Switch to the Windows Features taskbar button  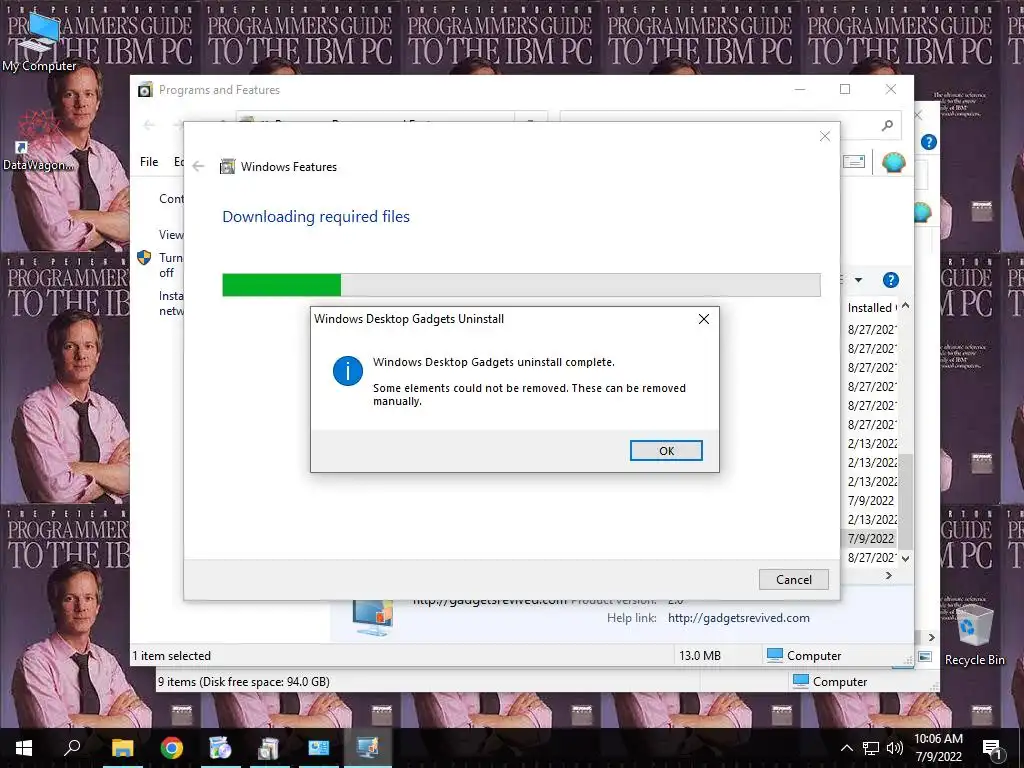[x=368, y=748]
